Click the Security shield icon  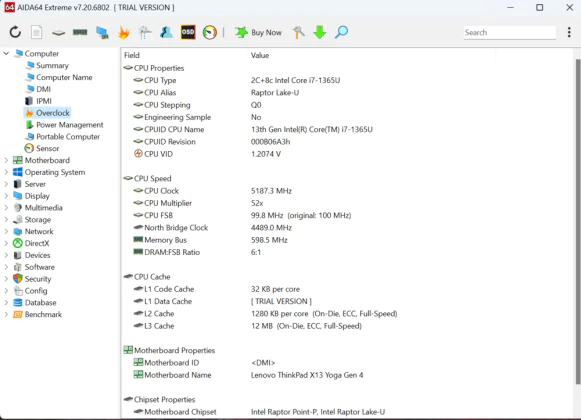click(17, 278)
